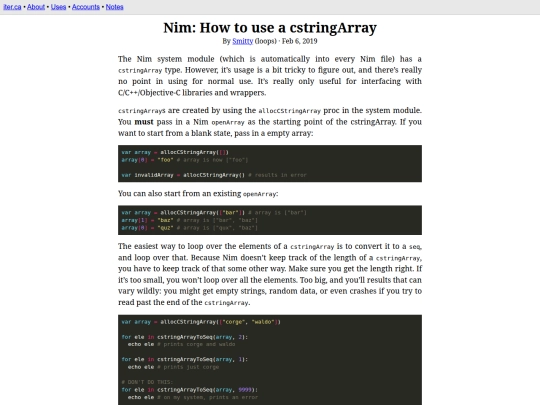540x405 pixels.
Task: Click the comment '# DON'T DO THIS:'
Action: point(147,382)
